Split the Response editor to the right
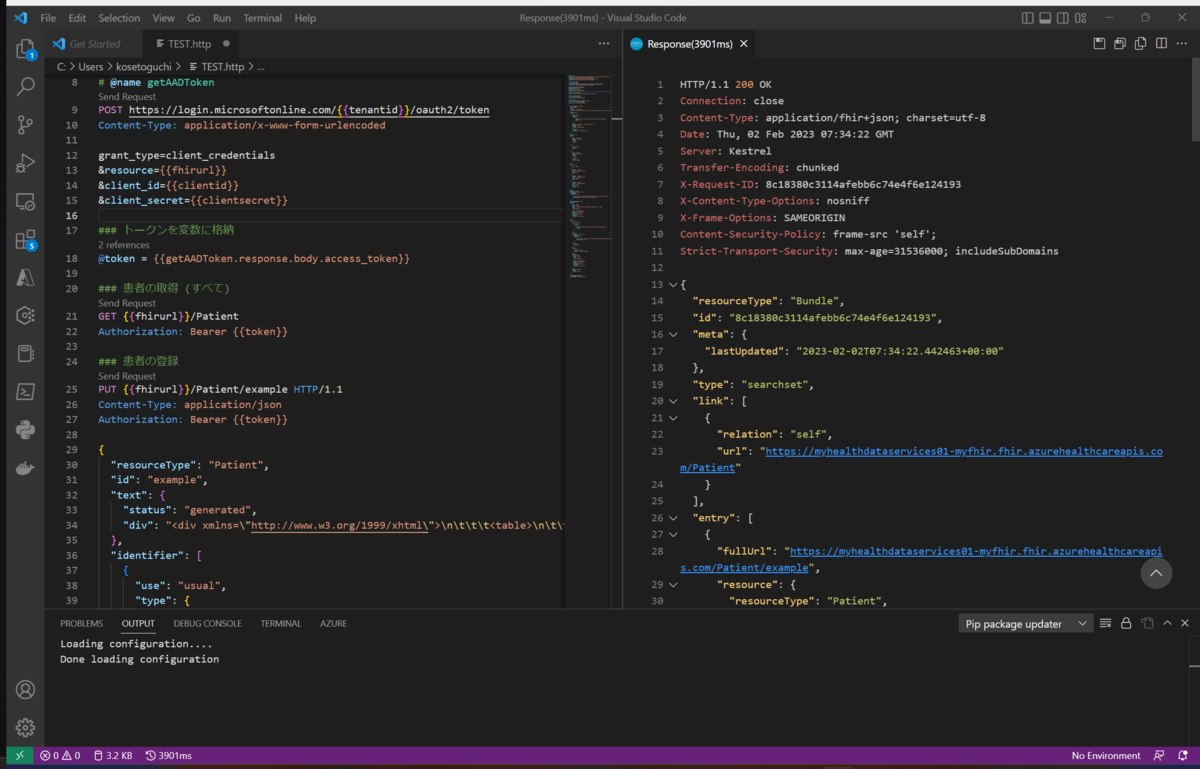Viewport: 1200px width, 769px height. tap(1161, 44)
